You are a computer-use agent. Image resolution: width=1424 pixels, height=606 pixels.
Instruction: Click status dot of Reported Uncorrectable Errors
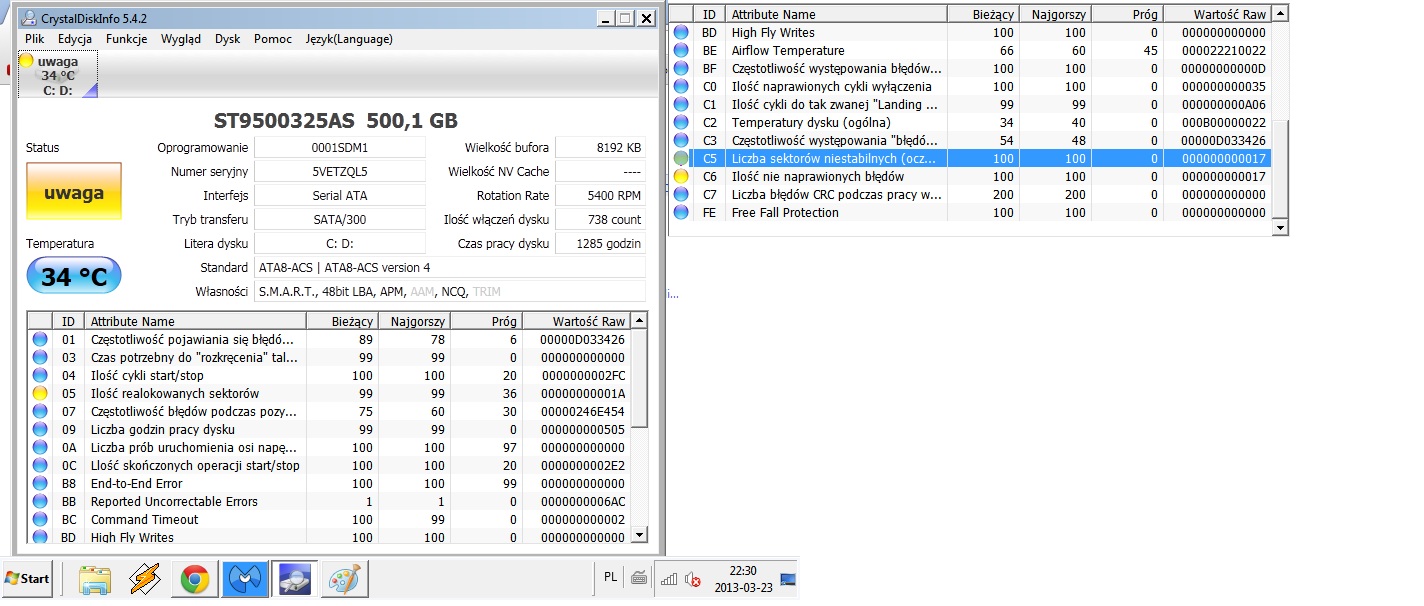pyautogui.click(x=40, y=501)
